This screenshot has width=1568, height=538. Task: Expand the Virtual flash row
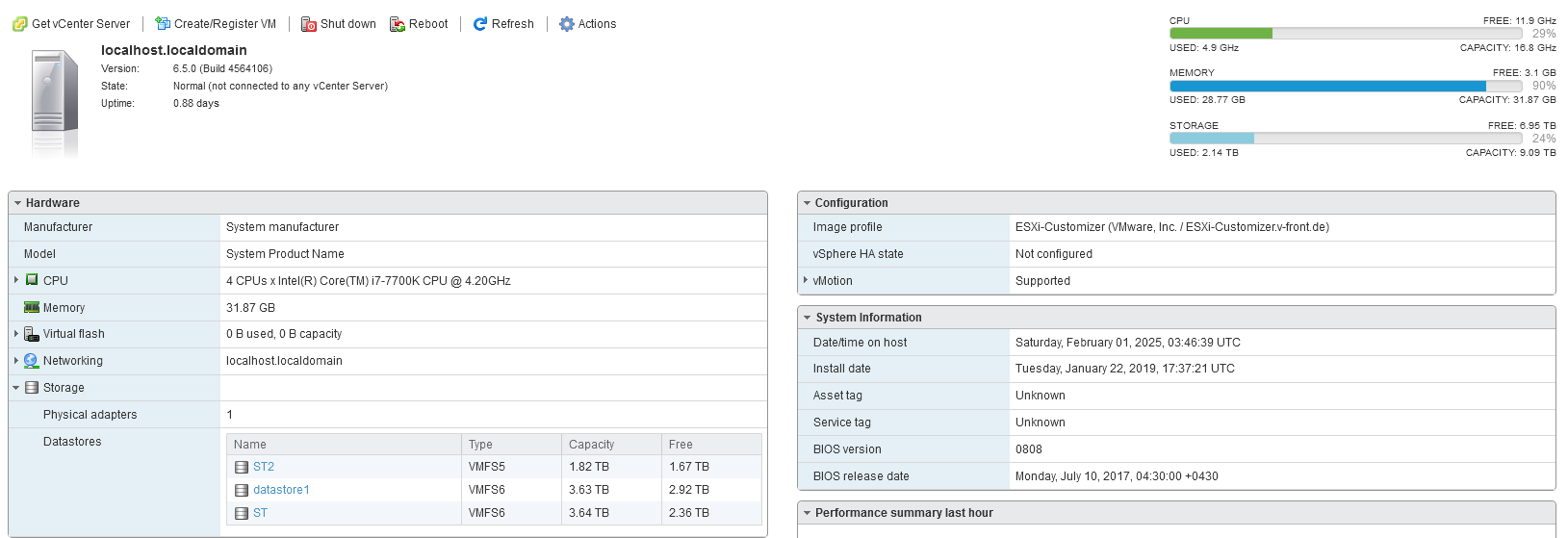16,334
